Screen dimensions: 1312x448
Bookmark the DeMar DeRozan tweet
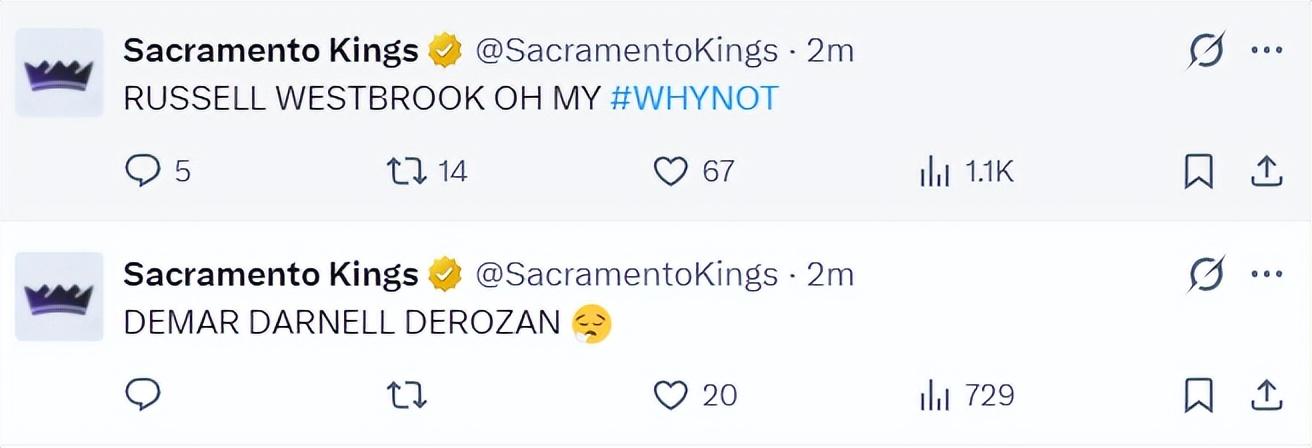click(1198, 395)
